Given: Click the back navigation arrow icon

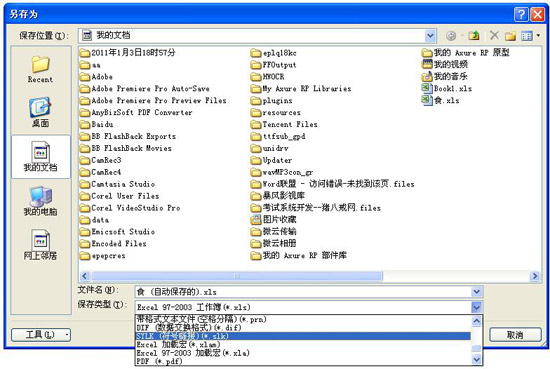Looking at the screenshot, I should pyautogui.click(x=451, y=35).
